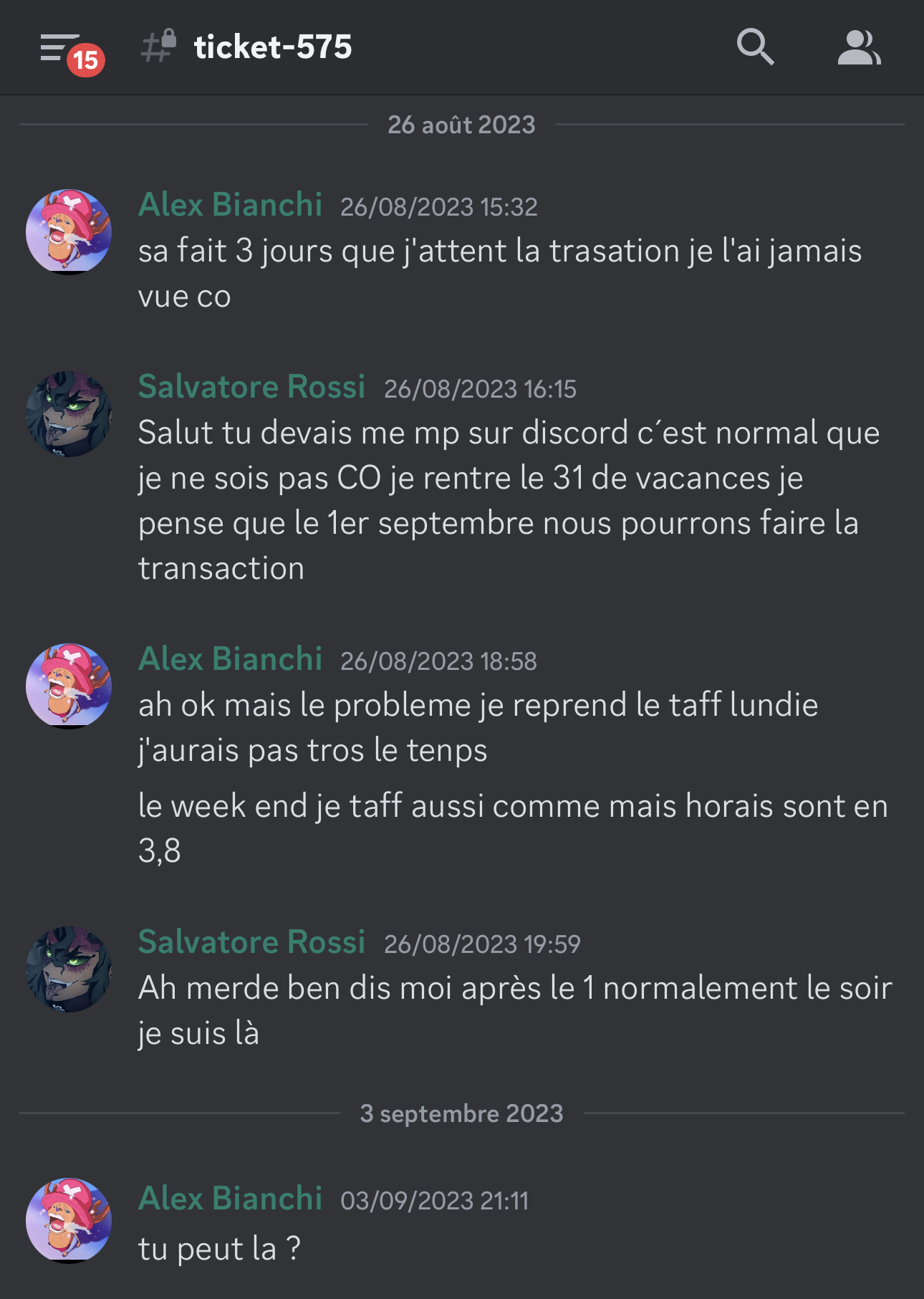Tap the message "tu peut la ?"
The height and width of the screenshot is (1299, 924).
[x=219, y=1249]
